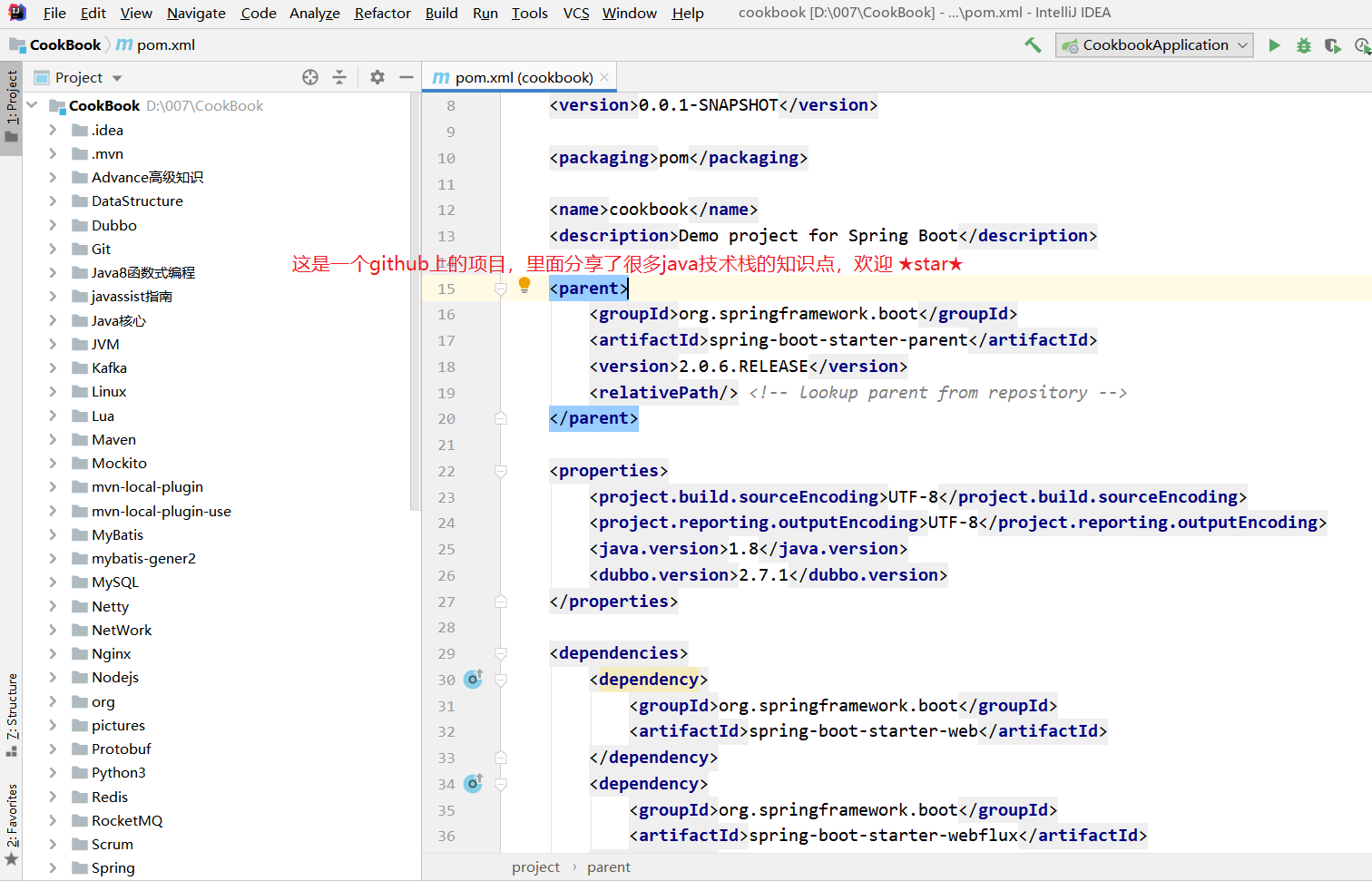This screenshot has width=1372, height=881.
Task: Select the Linux folder
Action: click(109, 391)
